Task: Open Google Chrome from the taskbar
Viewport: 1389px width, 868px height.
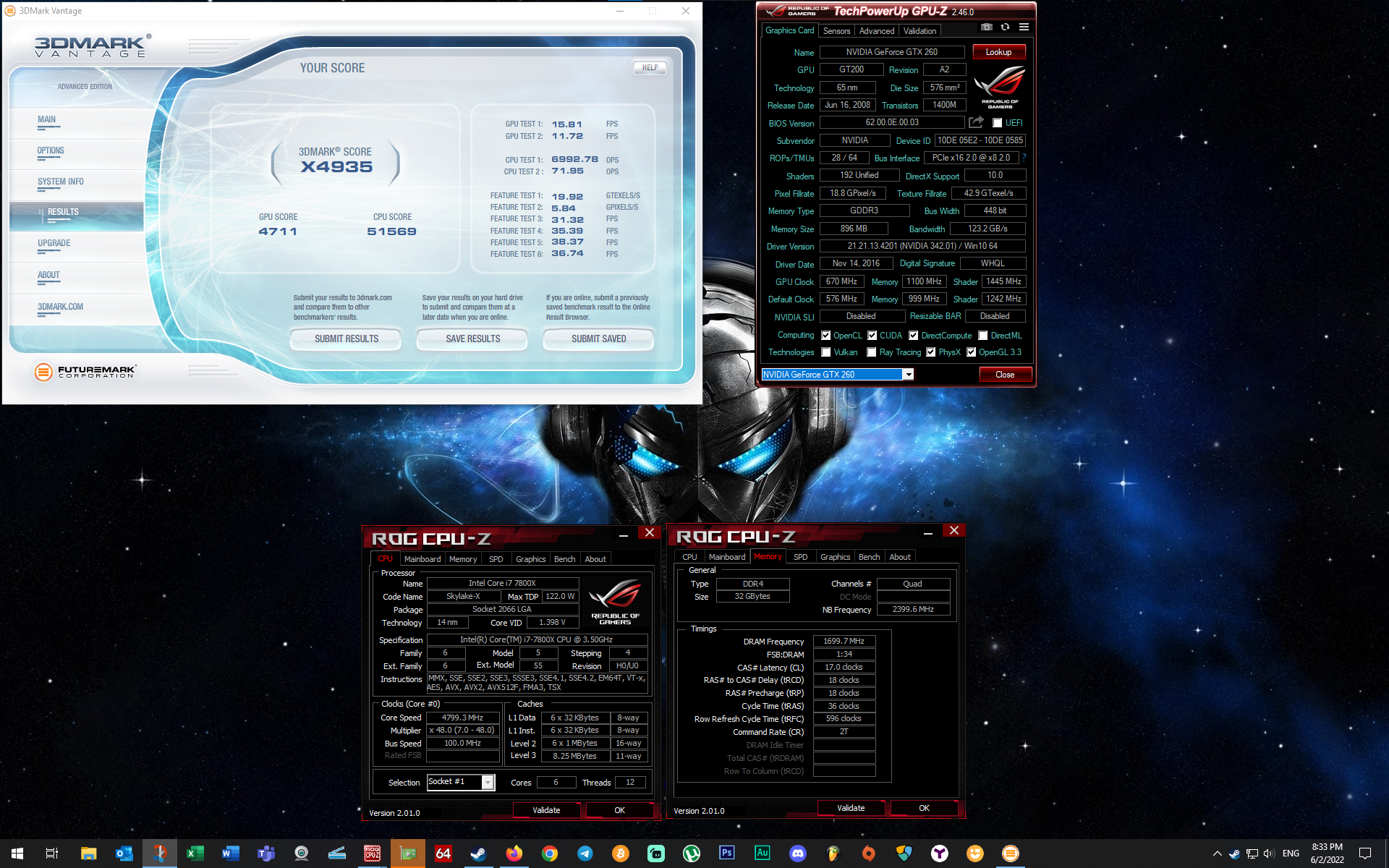Action: click(549, 854)
